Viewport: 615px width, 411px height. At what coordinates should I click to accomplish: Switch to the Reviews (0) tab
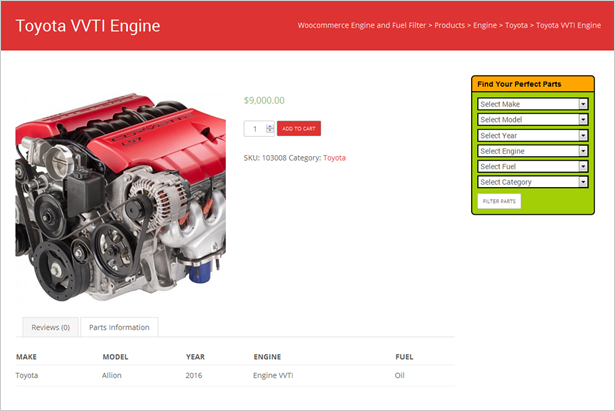tap(51, 327)
